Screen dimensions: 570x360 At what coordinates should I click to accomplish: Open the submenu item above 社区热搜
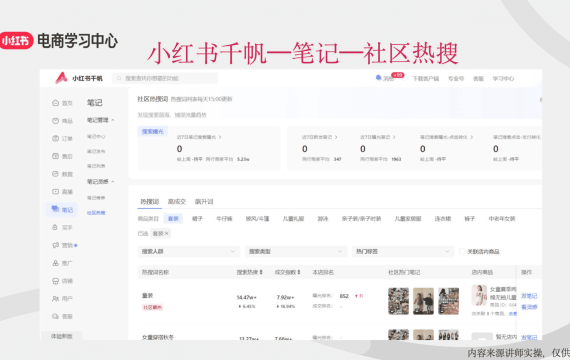pyautogui.click(x=96, y=198)
